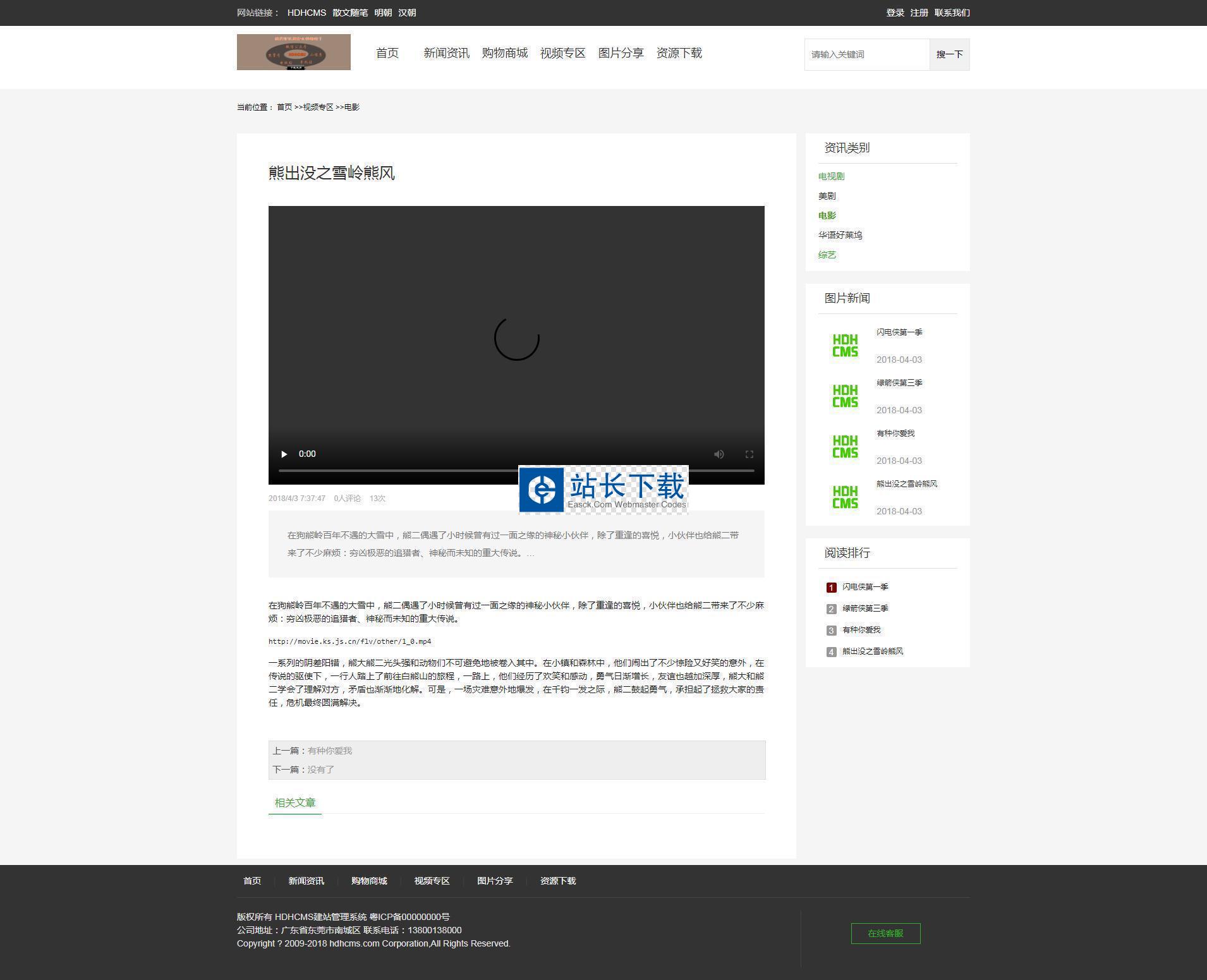The image size is (1207, 980).
Task: Open HDH CMS thumbnail for 绿箭侠第三季
Action: coord(845,396)
